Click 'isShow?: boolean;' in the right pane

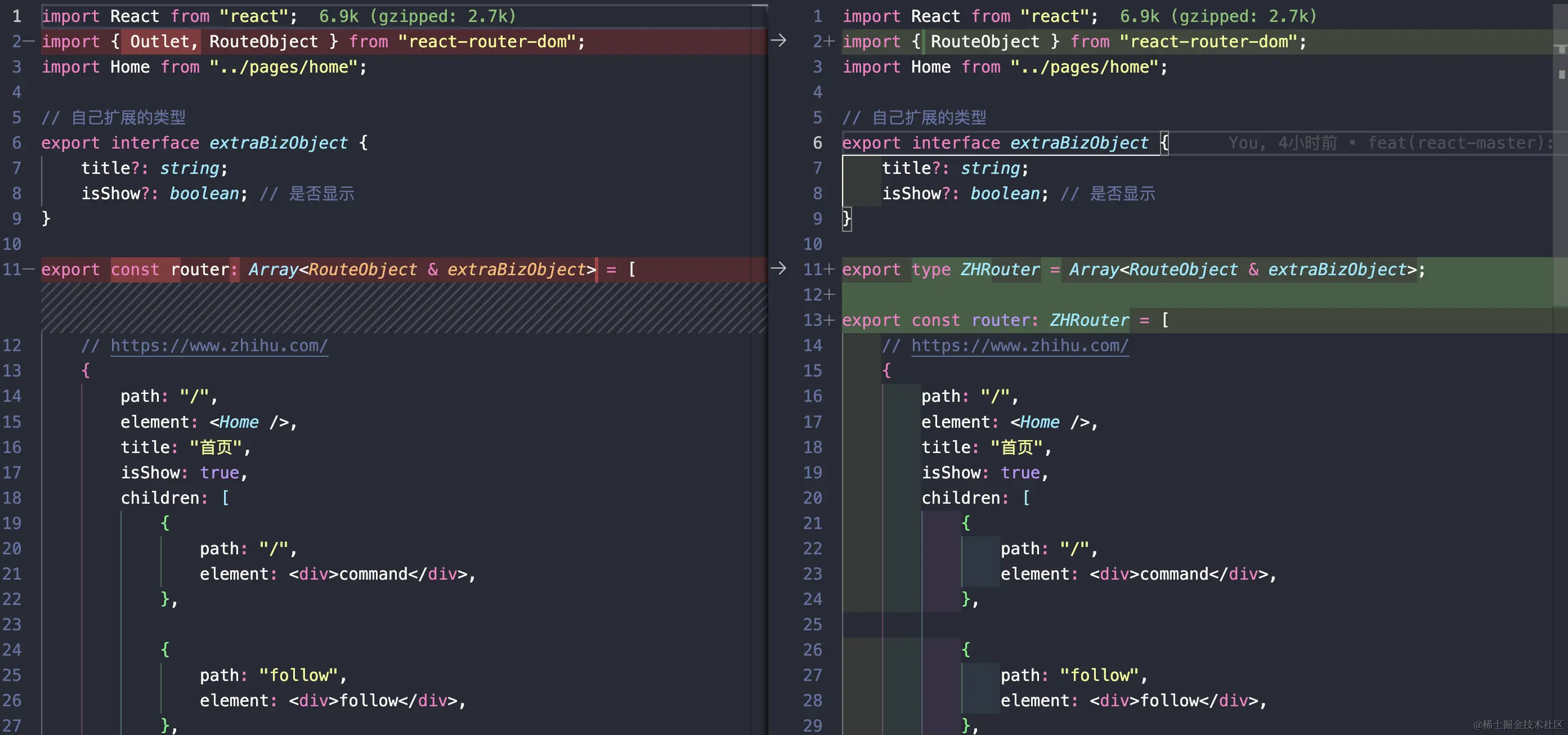point(965,194)
